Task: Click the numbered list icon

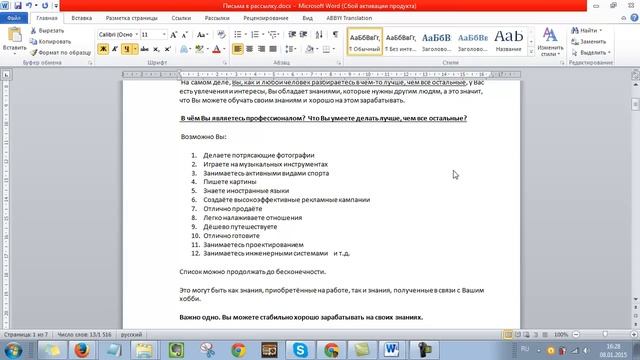Action: click(x=255, y=34)
